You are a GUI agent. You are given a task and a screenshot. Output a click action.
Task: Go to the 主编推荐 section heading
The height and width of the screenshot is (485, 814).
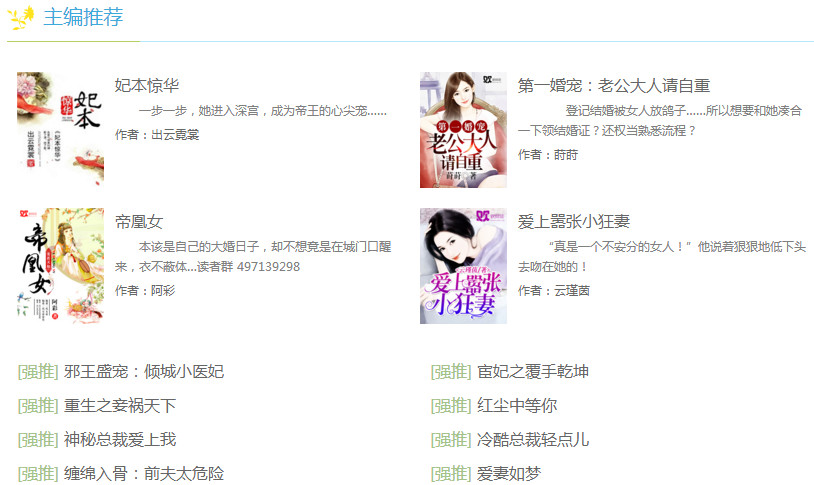(83, 17)
